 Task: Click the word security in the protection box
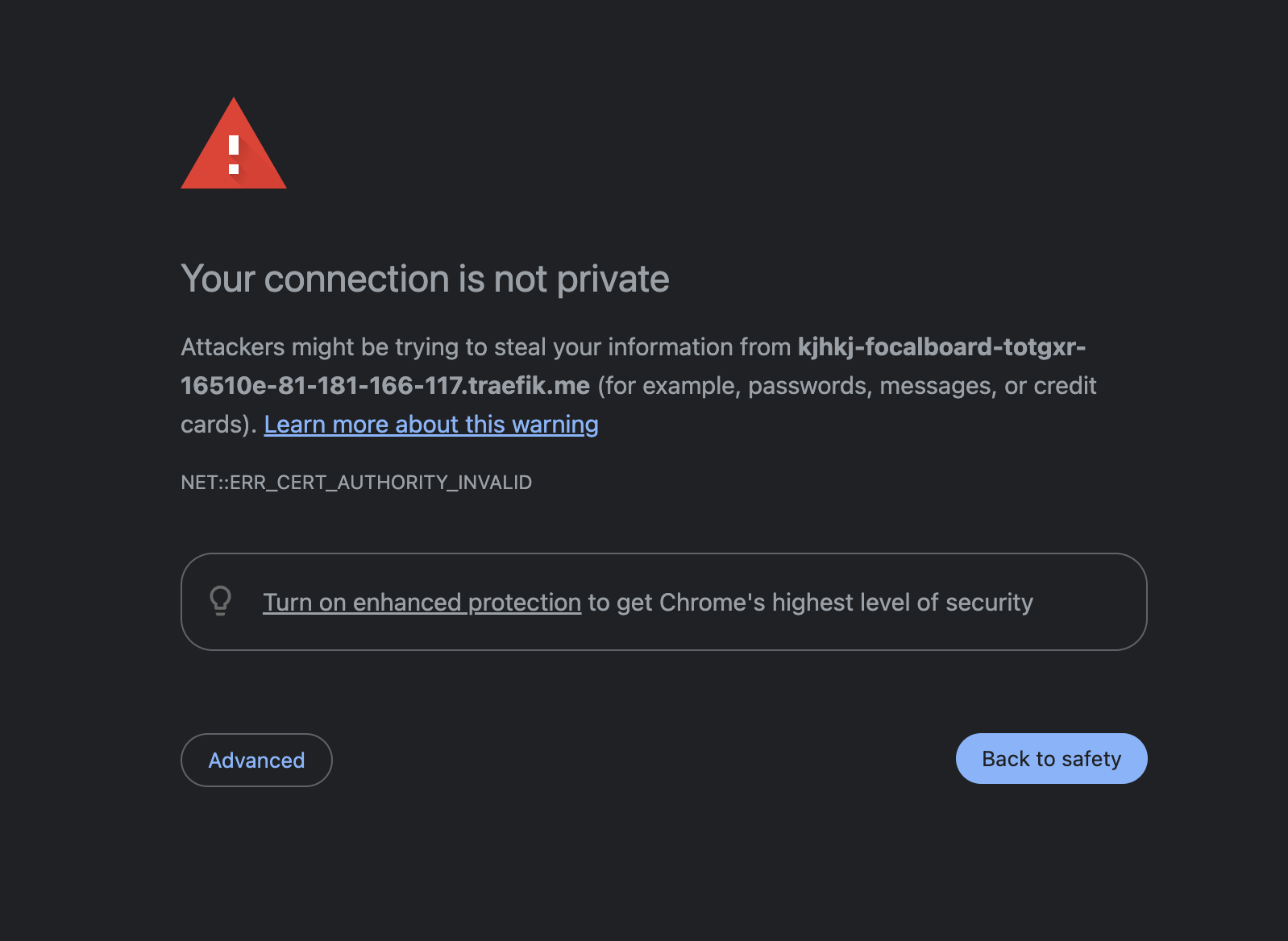(989, 603)
